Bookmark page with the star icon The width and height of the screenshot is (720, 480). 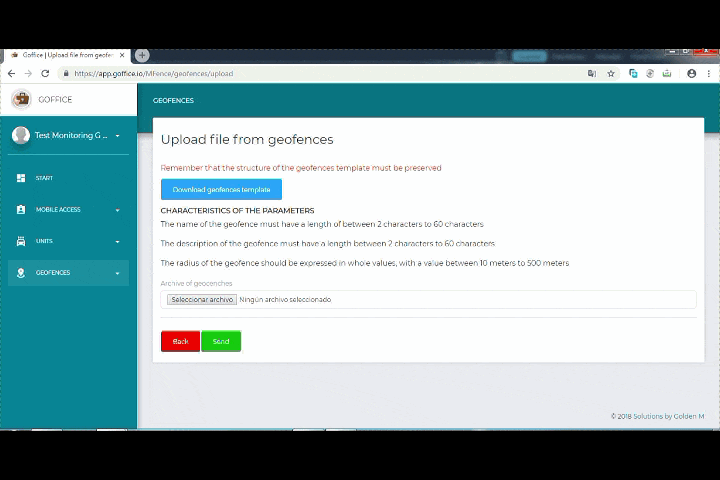tap(611, 73)
